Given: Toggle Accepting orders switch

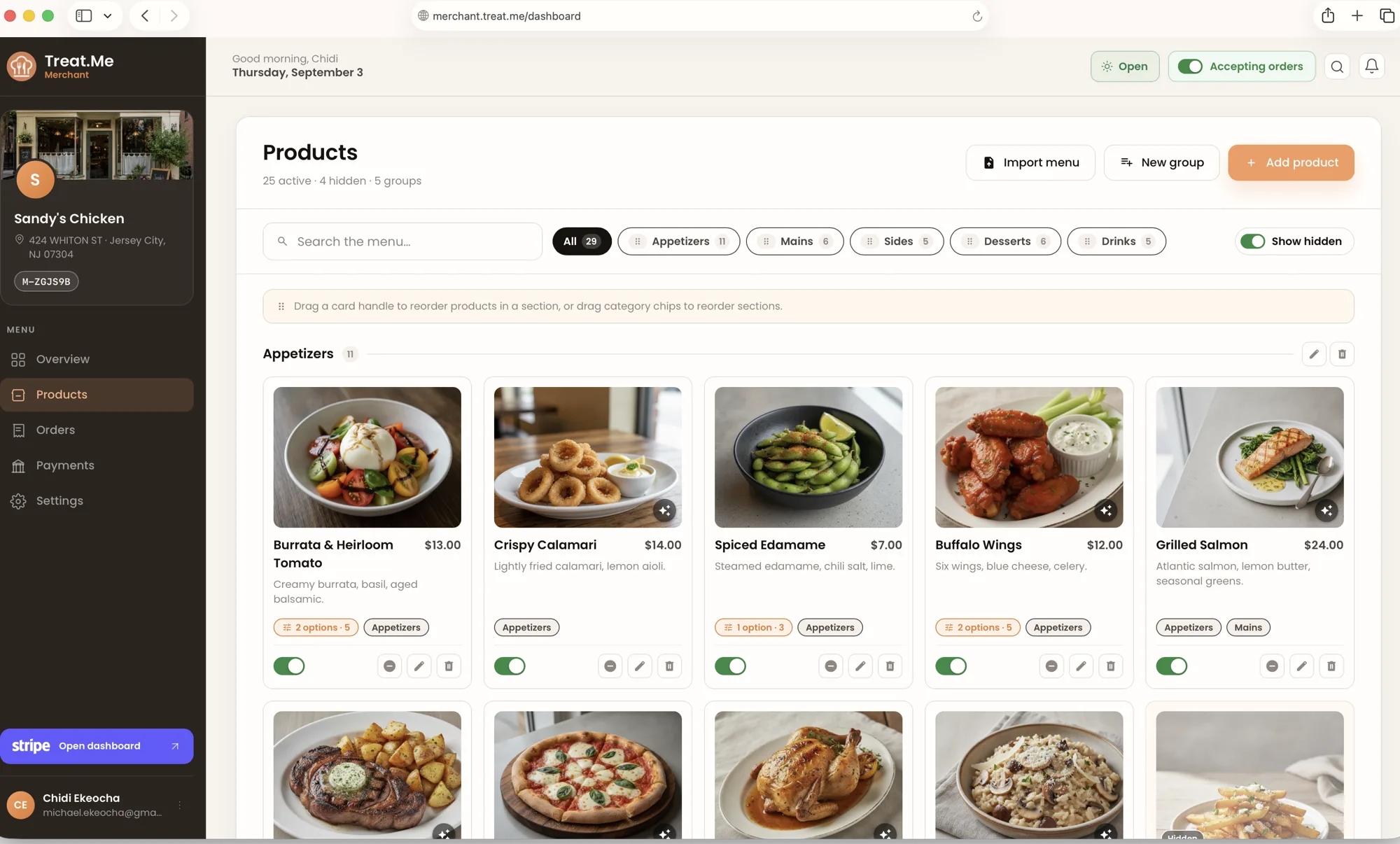Looking at the screenshot, I should click(x=1190, y=66).
